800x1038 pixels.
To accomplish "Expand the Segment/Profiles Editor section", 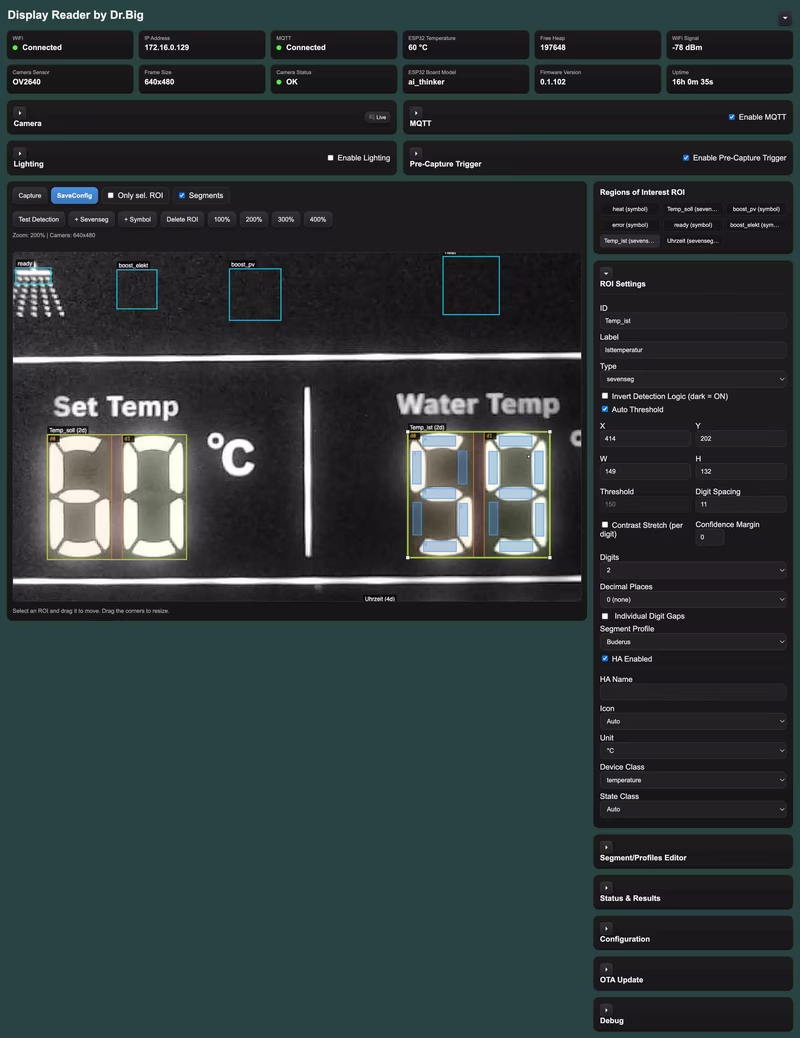I will [606, 847].
